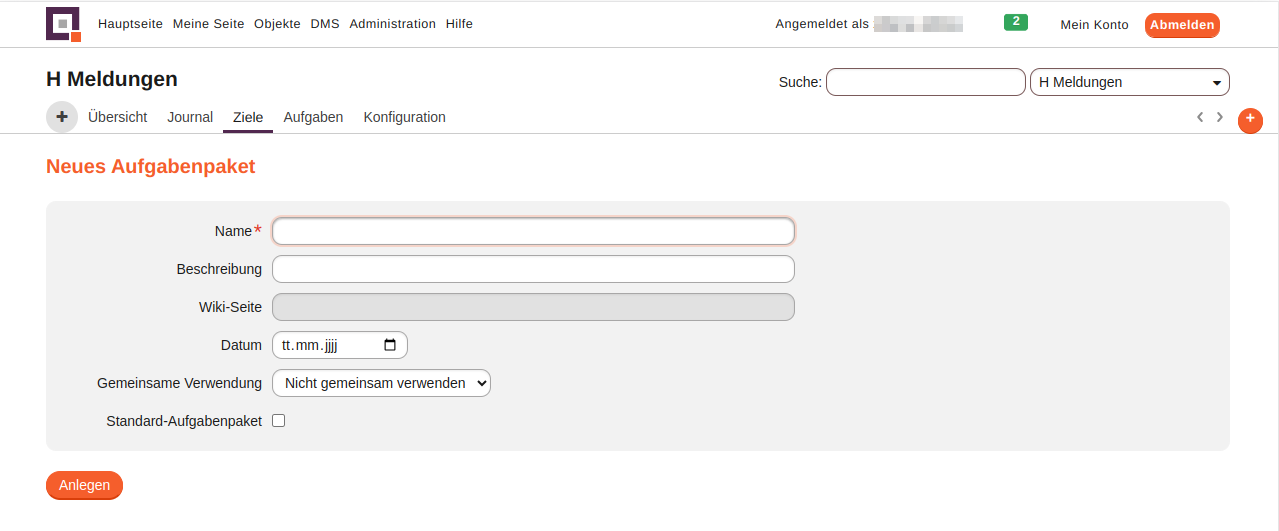Click the green notification badge showing 2
1279x531 pixels.
(1015, 22)
